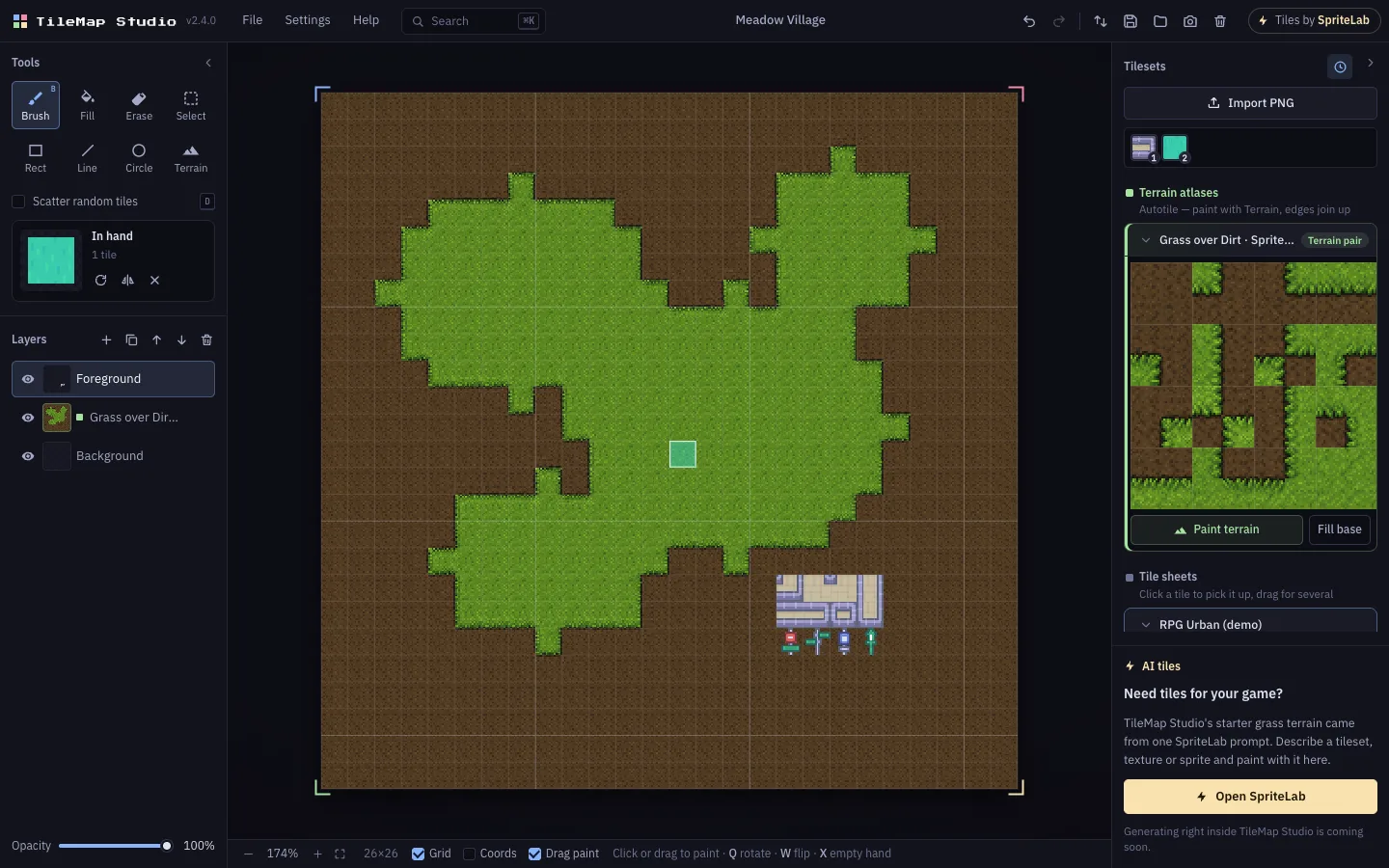Collapse the Tilesets panel
This screenshot has width=1389, height=868.
(1370, 63)
